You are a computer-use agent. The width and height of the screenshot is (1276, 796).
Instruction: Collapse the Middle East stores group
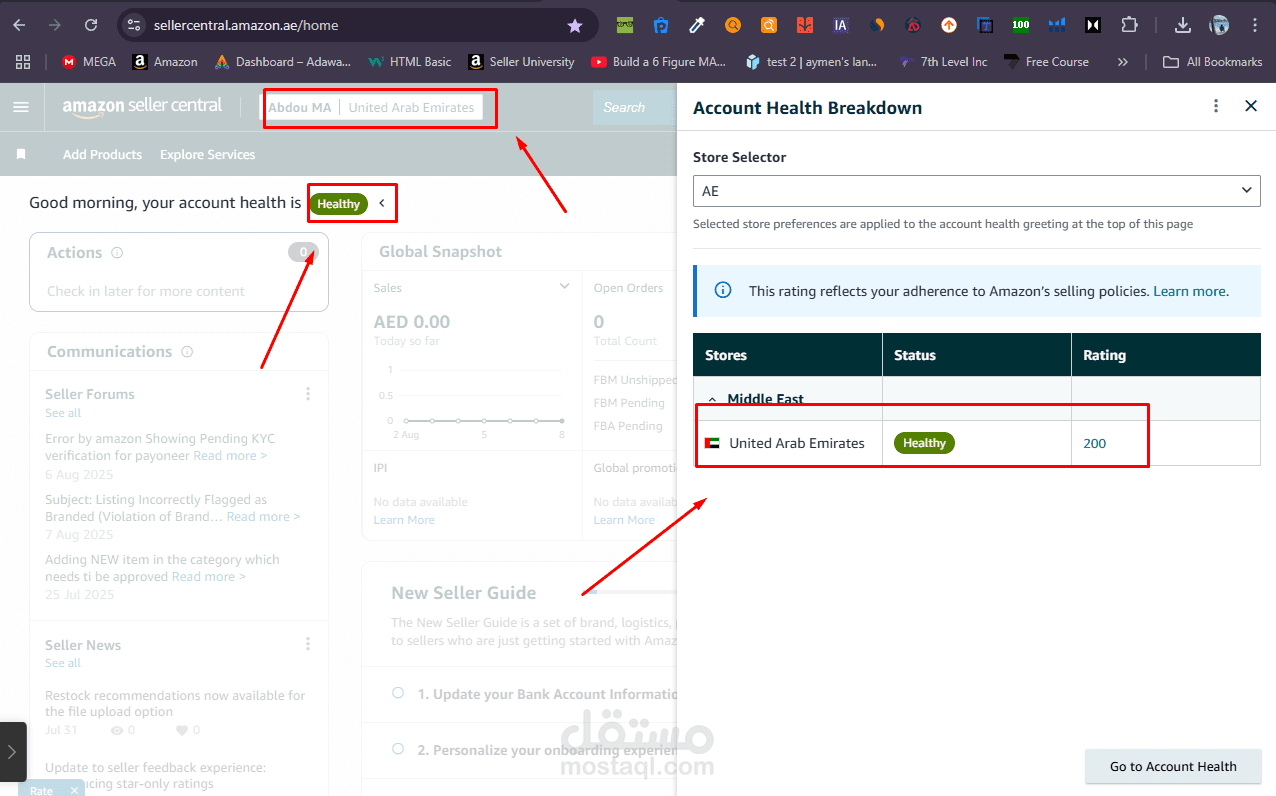(x=712, y=399)
